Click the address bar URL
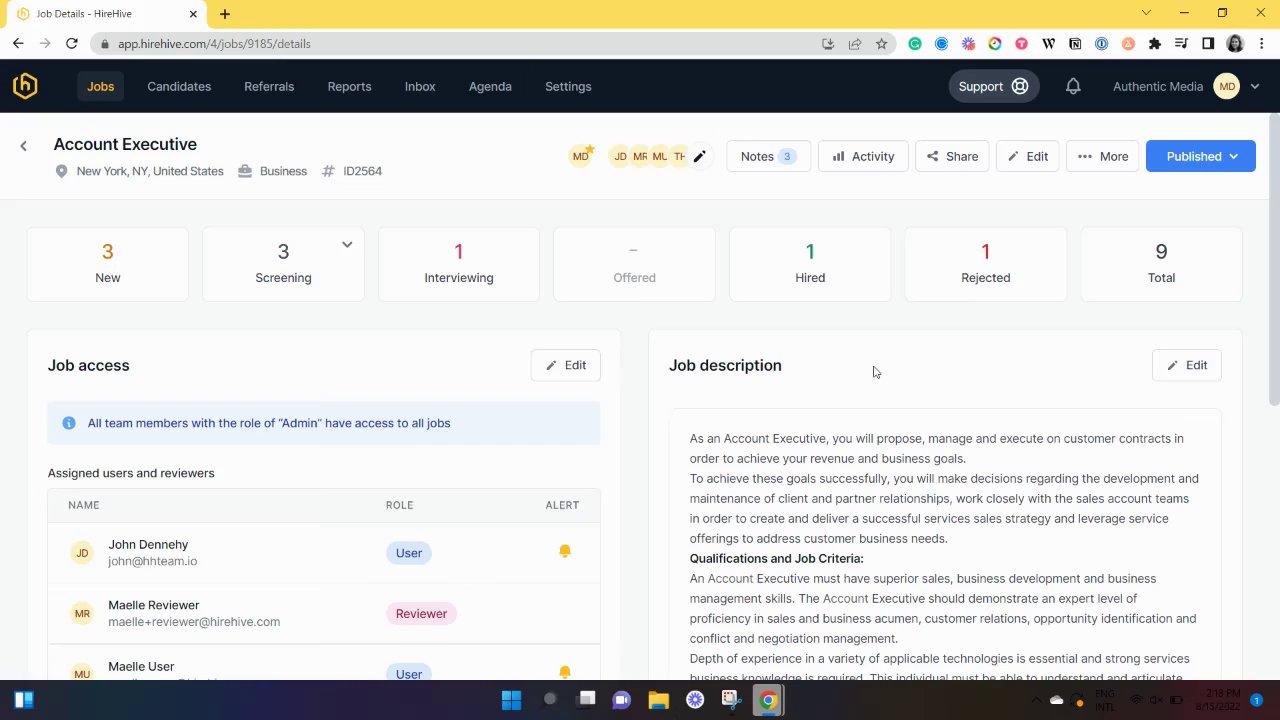The image size is (1280, 720). coord(214,44)
